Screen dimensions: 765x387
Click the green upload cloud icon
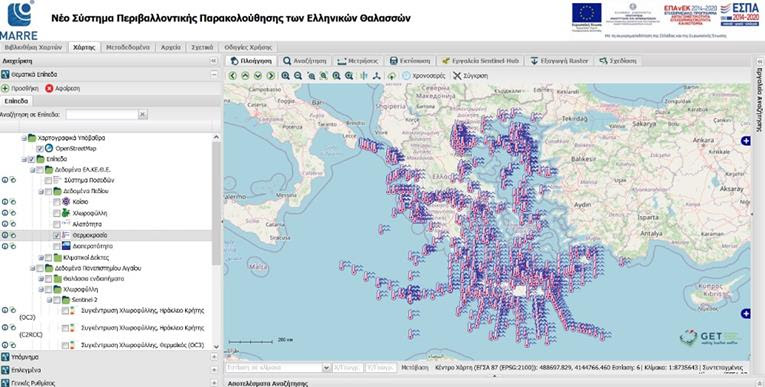[391, 76]
